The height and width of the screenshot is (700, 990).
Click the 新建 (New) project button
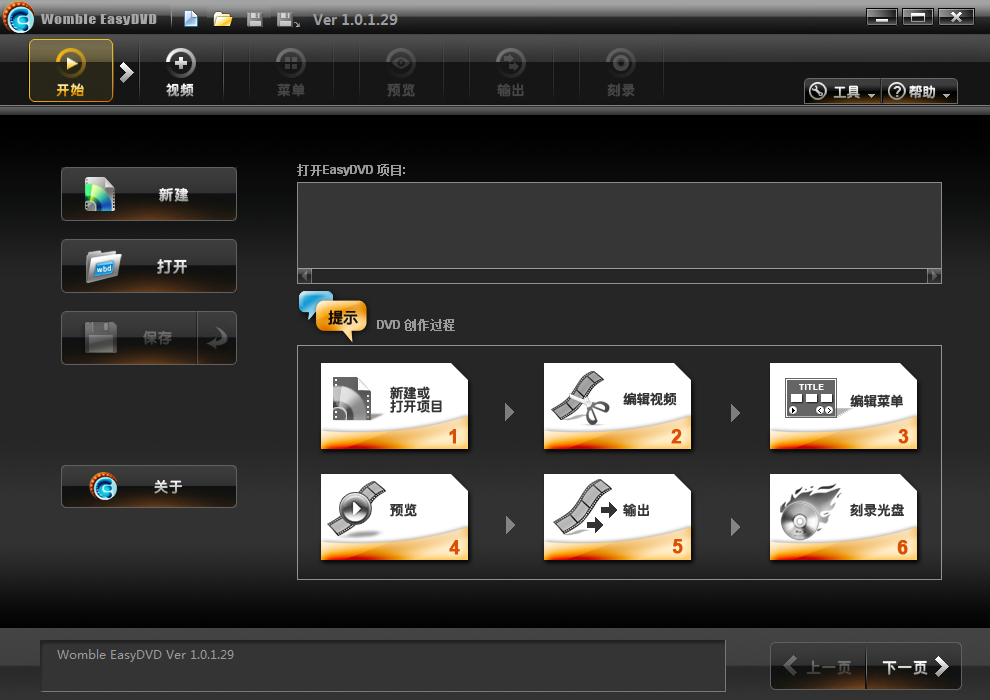click(x=149, y=194)
